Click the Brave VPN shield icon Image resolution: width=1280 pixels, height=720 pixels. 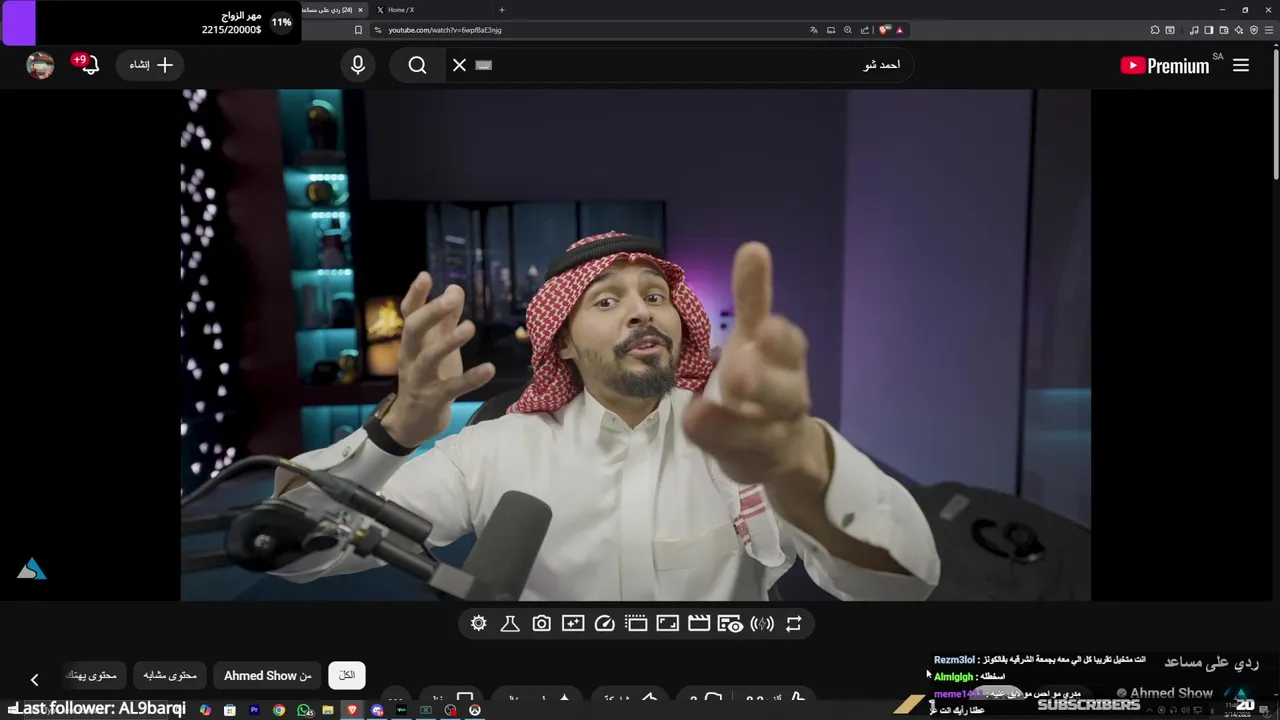1254,30
